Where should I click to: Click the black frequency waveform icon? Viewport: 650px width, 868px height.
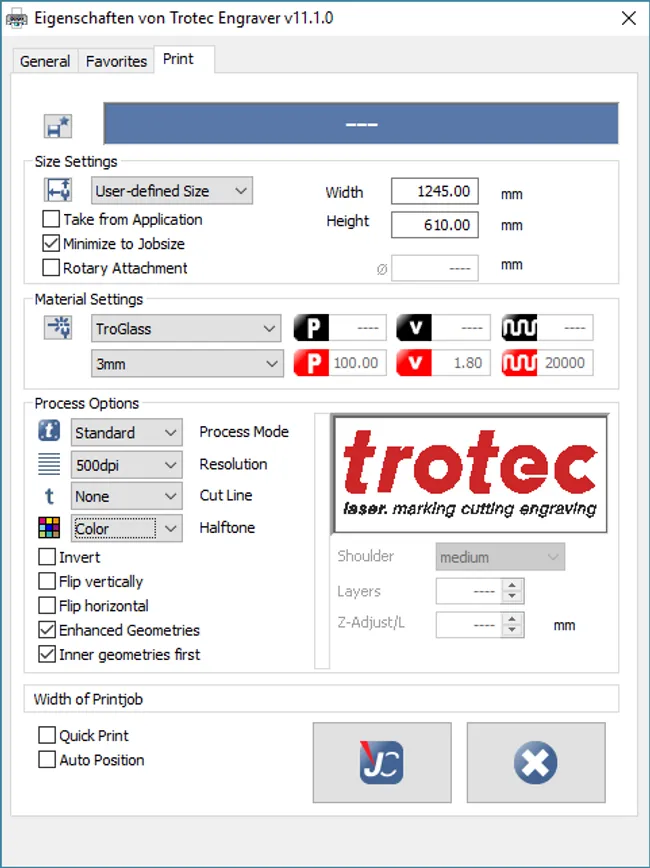click(519, 328)
